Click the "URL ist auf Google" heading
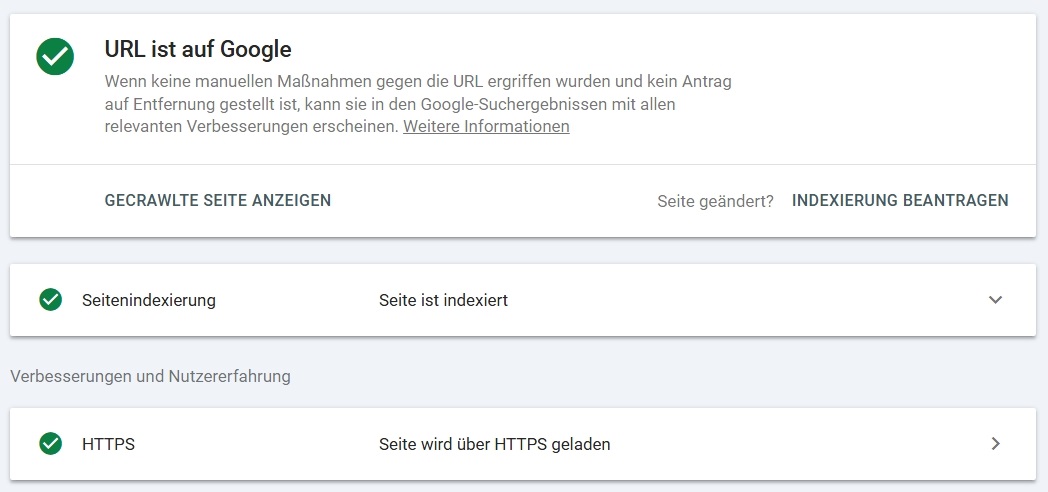1048x492 pixels. (198, 48)
